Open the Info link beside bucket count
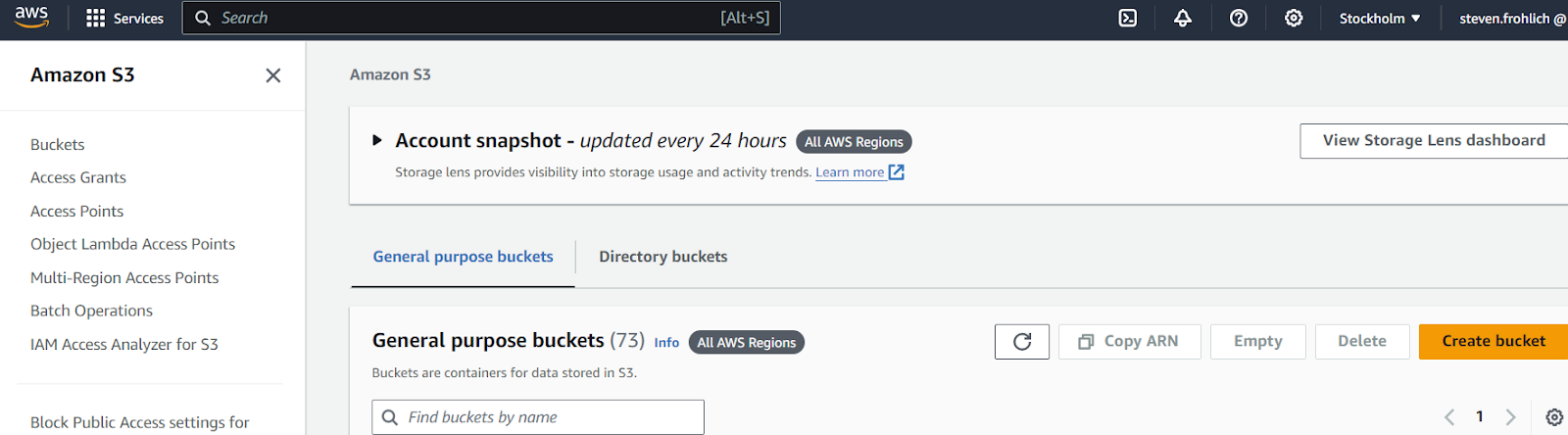Image resolution: width=1568 pixels, height=435 pixels. pyautogui.click(x=666, y=343)
